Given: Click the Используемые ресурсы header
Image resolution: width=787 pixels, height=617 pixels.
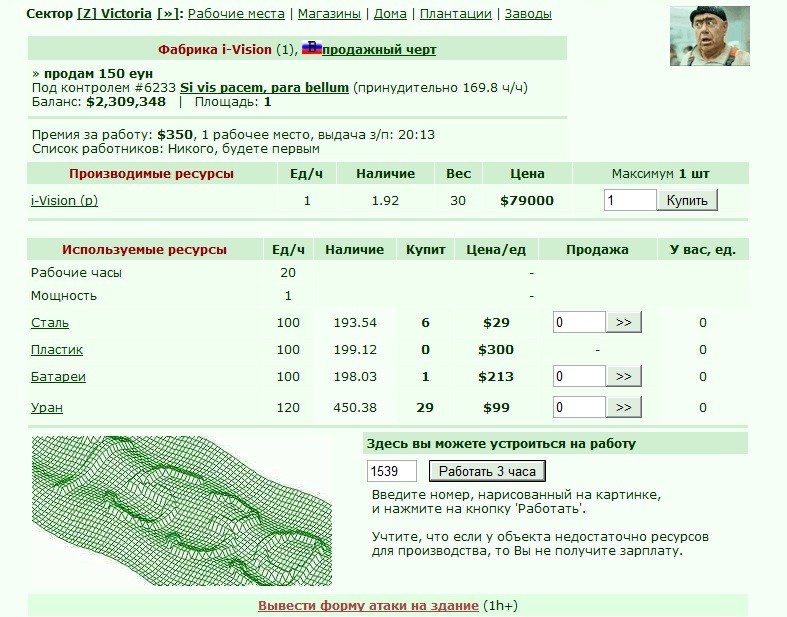Looking at the screenshot, I should coord(145,250).
